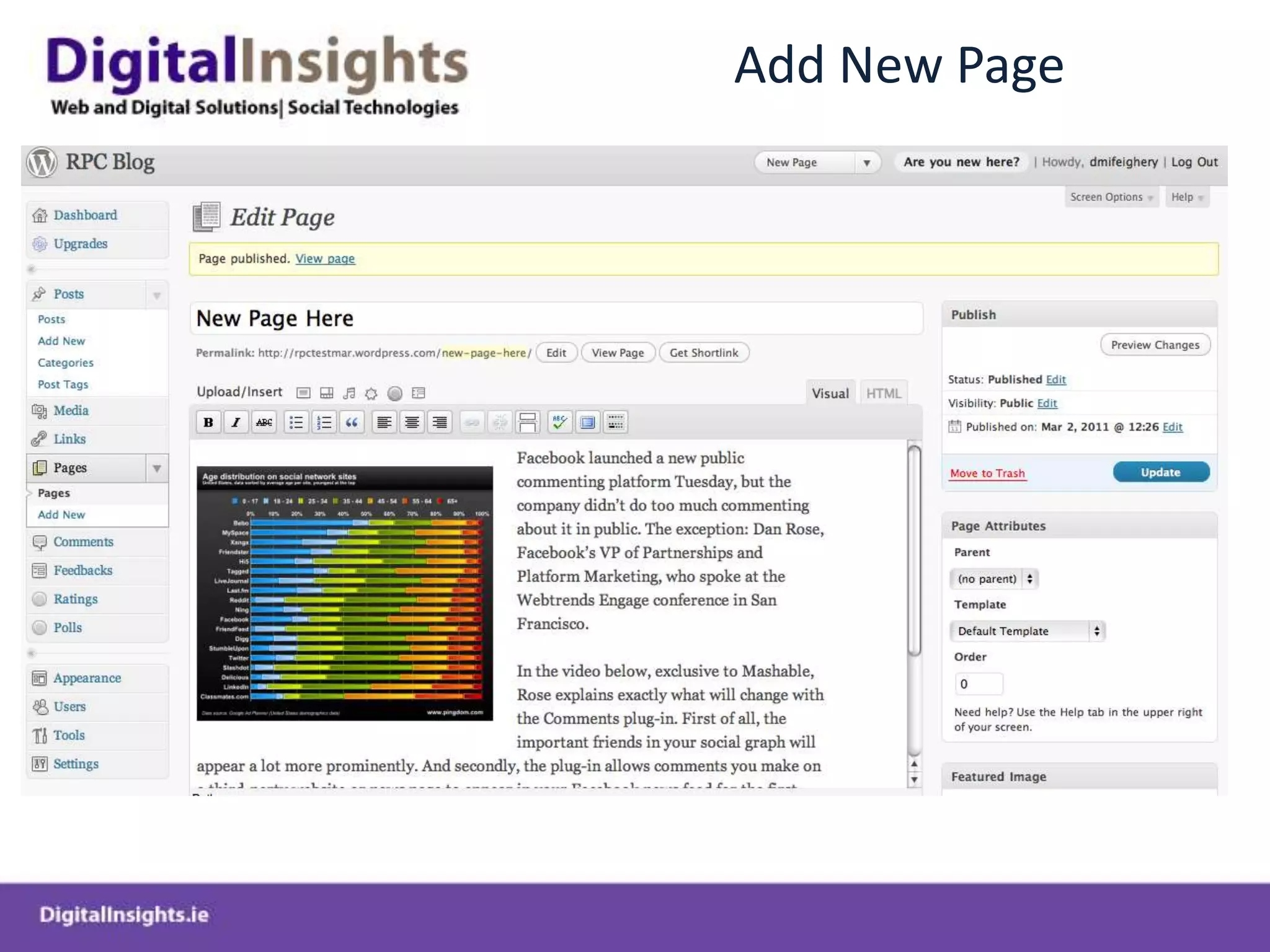Insert an unordered bullet list
The image size is (1270, 952).
pos(296,423)
